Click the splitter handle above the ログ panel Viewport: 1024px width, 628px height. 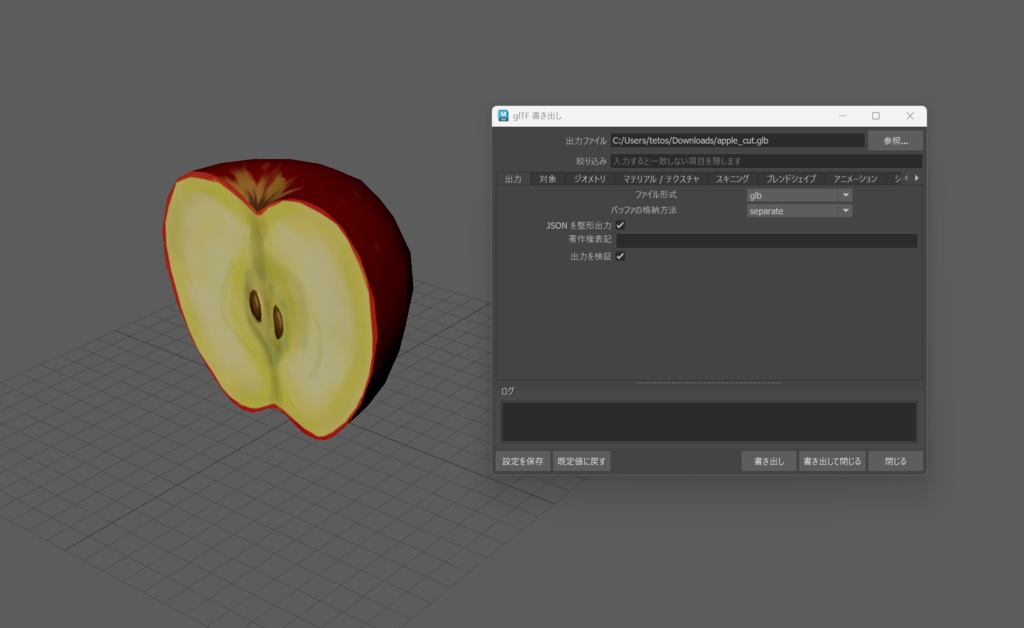click(709, 383)
